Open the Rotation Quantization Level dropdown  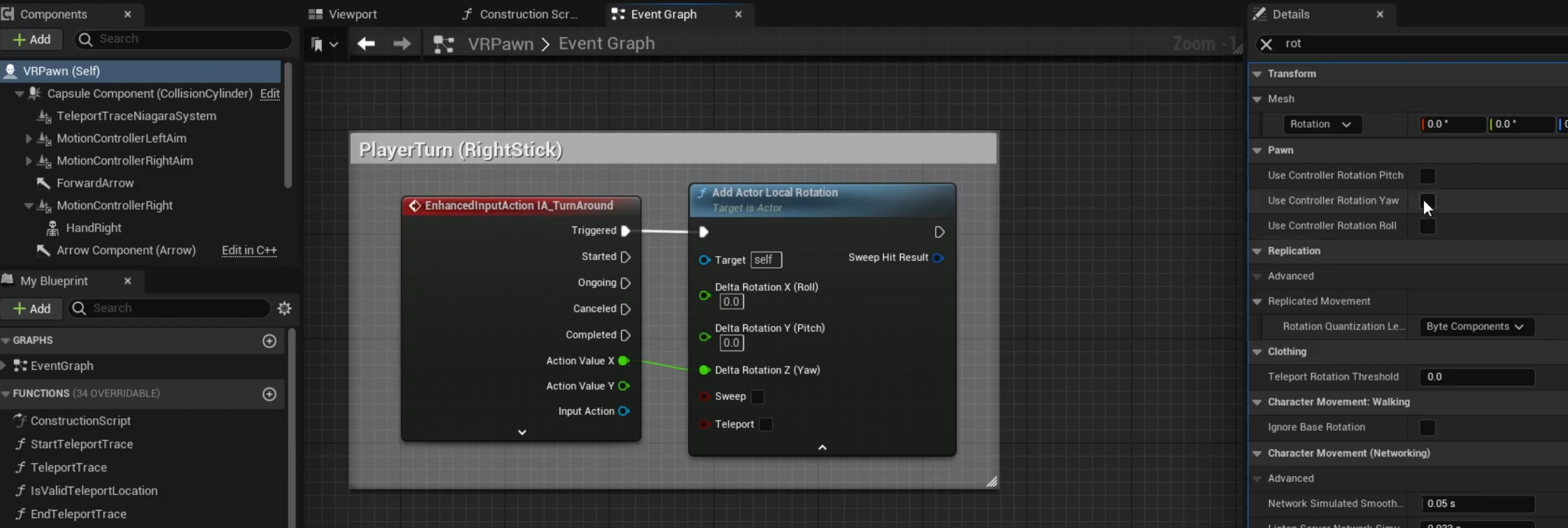1476,327
